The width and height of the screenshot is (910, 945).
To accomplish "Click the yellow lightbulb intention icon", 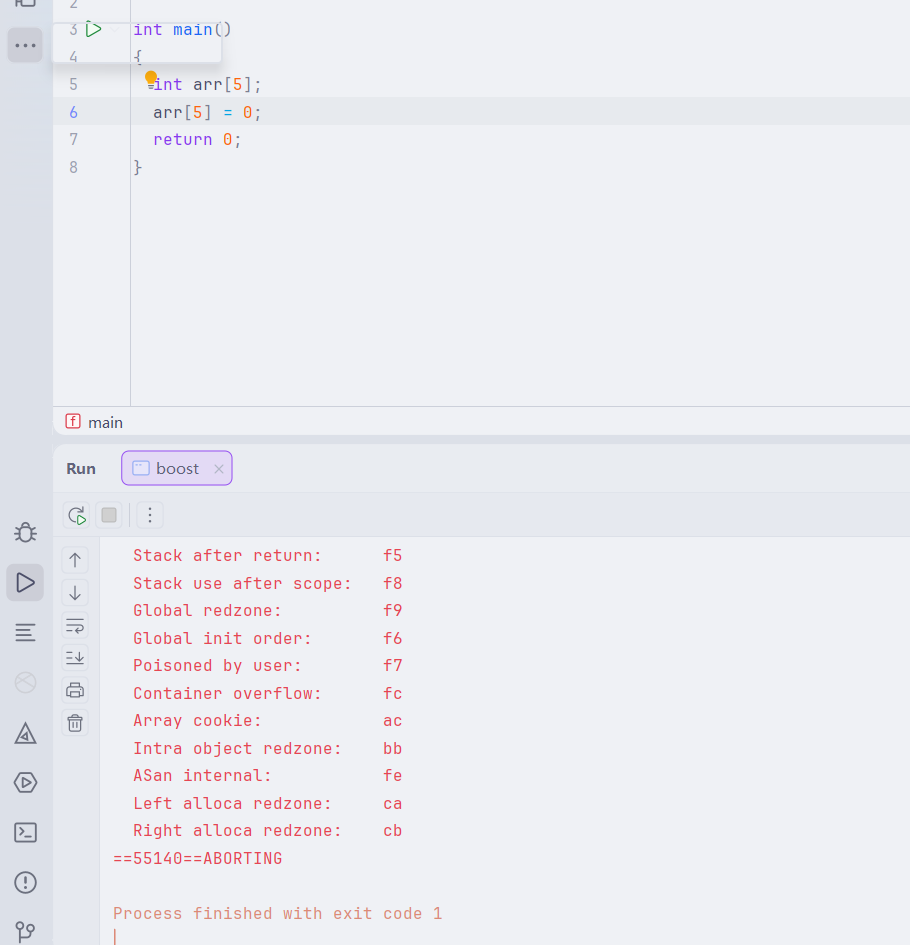I will coord(151,78).
